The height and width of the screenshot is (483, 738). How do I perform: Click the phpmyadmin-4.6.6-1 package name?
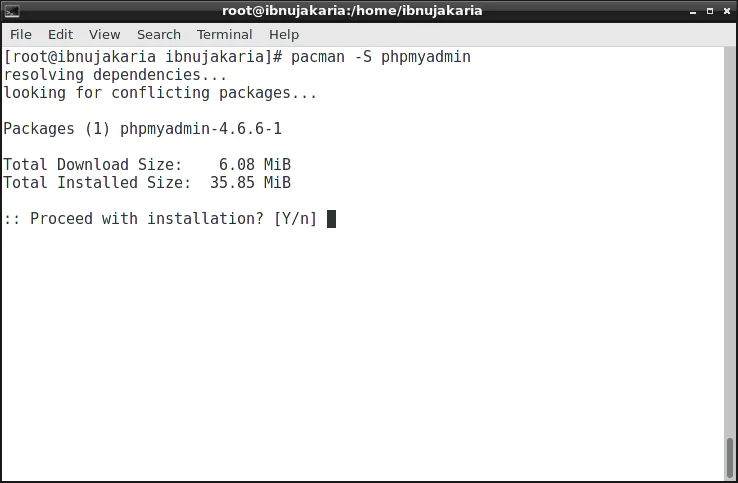(201, 129)
